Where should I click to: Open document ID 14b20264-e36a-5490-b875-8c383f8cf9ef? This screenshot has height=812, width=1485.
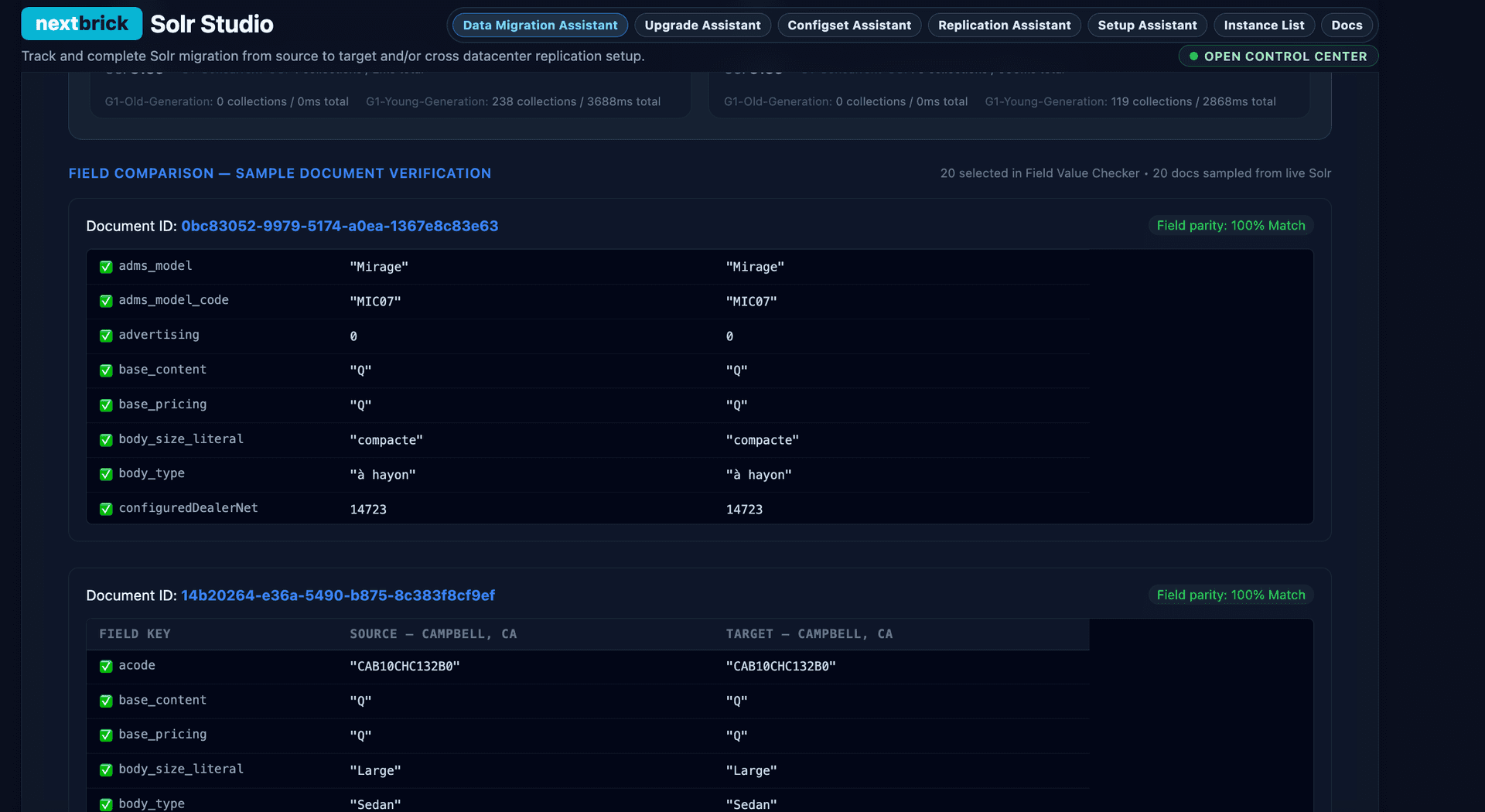(x=338, y=595)
